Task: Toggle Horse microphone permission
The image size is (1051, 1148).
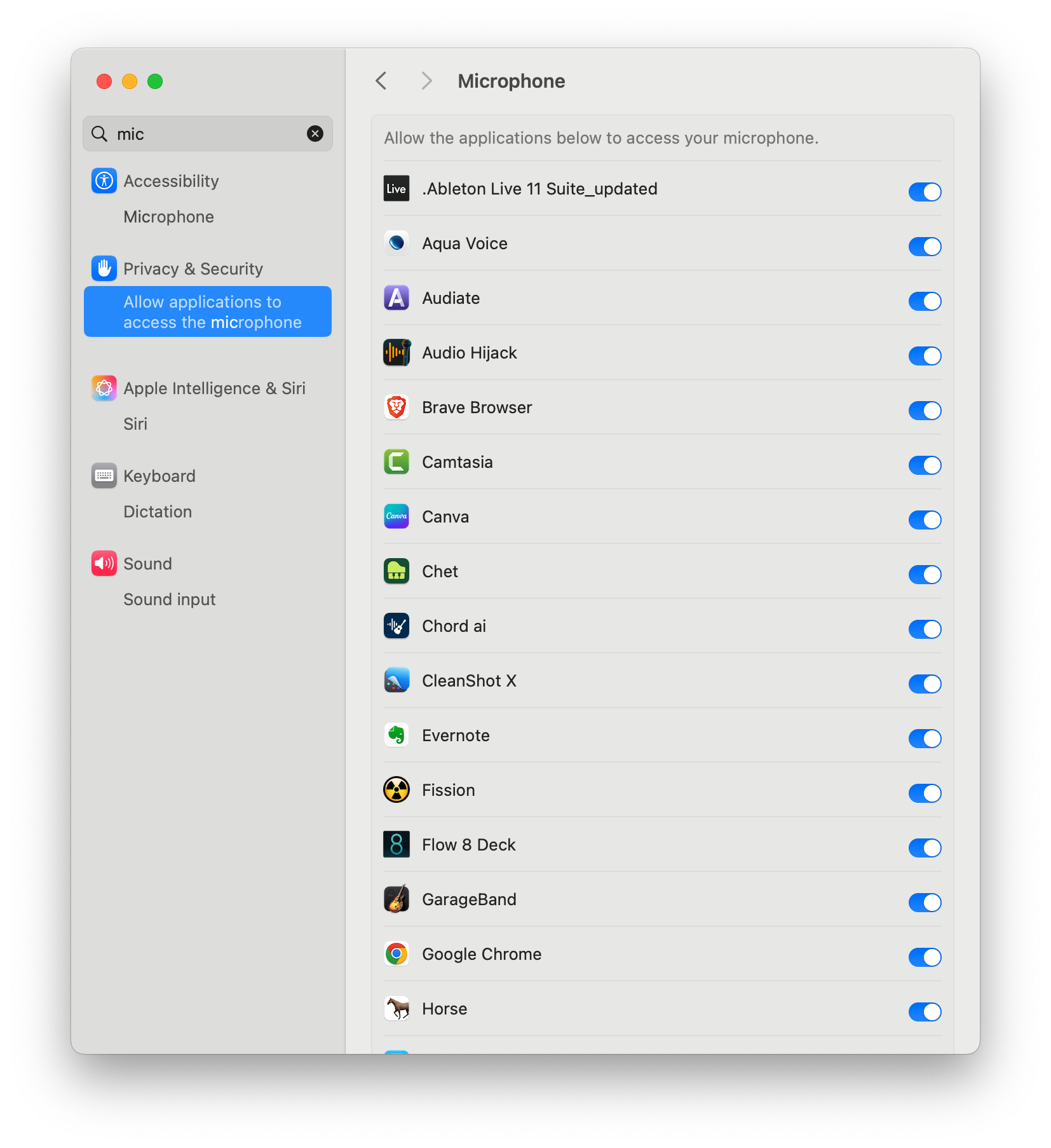Action: point(925,1012)
